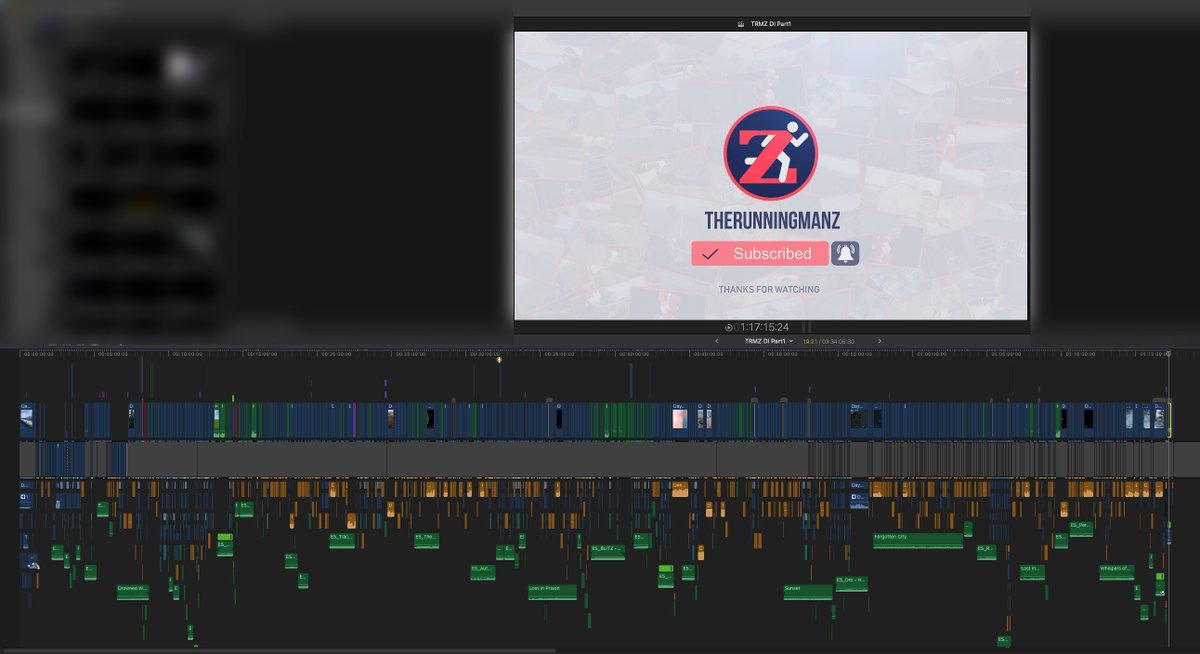The image size is (1200, 654).
Task: Select the ES_Aut... audio clip
Action: [483, 571]
